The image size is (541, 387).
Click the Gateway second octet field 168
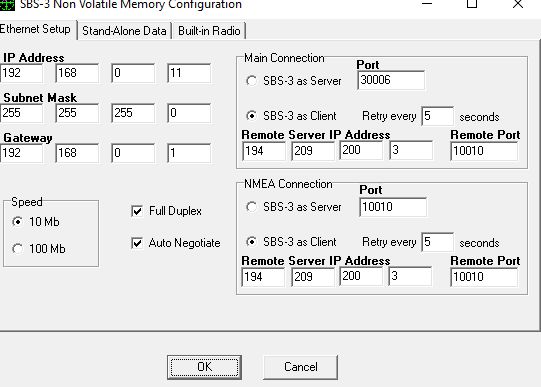point(77,153)
